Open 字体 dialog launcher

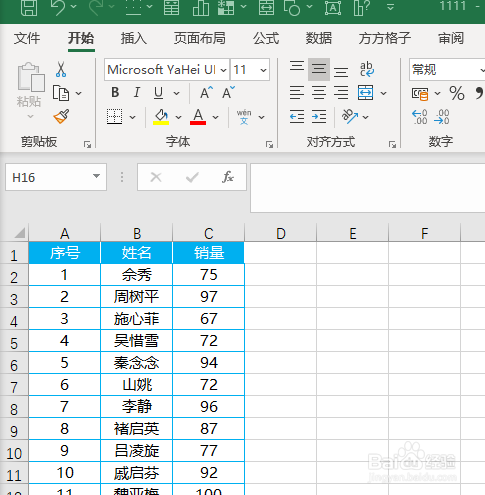pyautogui.click(x=269, y=144)
